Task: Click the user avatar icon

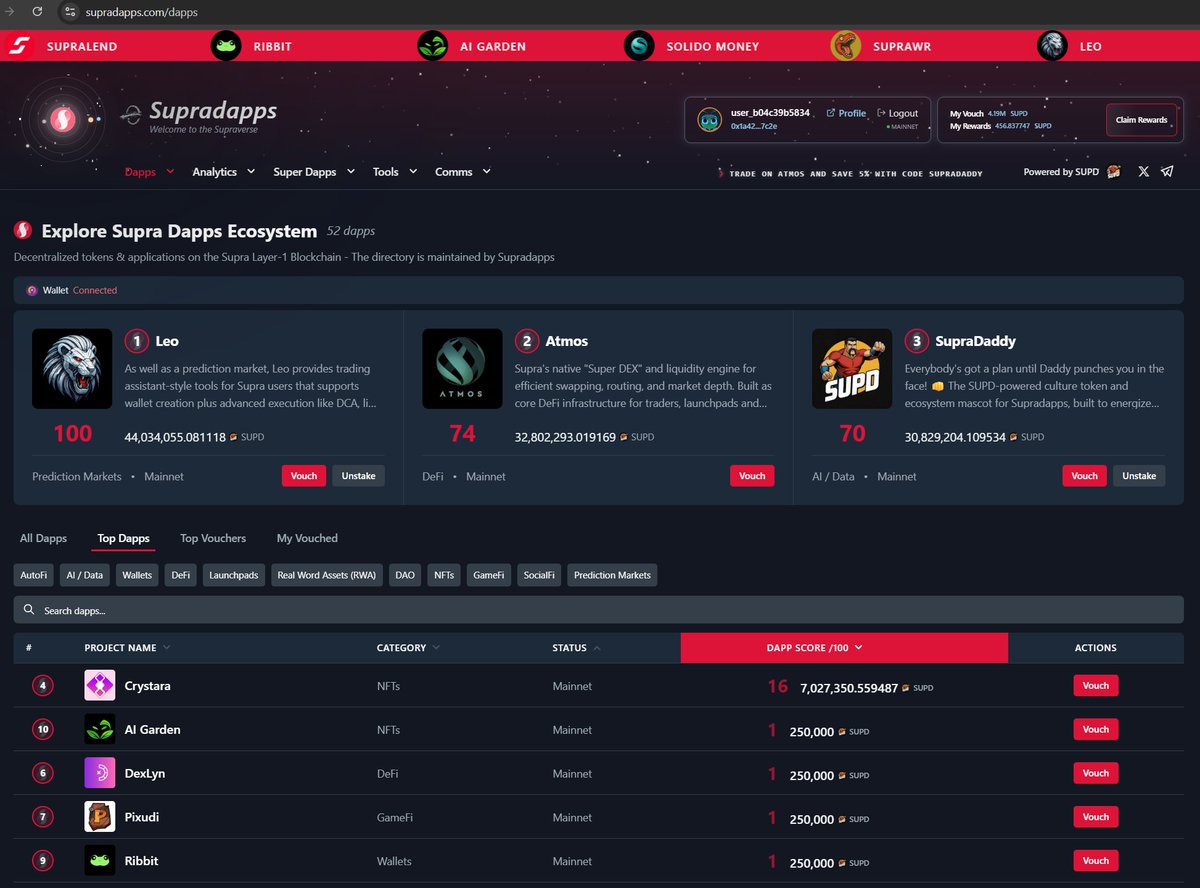Action: pyautogui.click(x=709, y=120)
